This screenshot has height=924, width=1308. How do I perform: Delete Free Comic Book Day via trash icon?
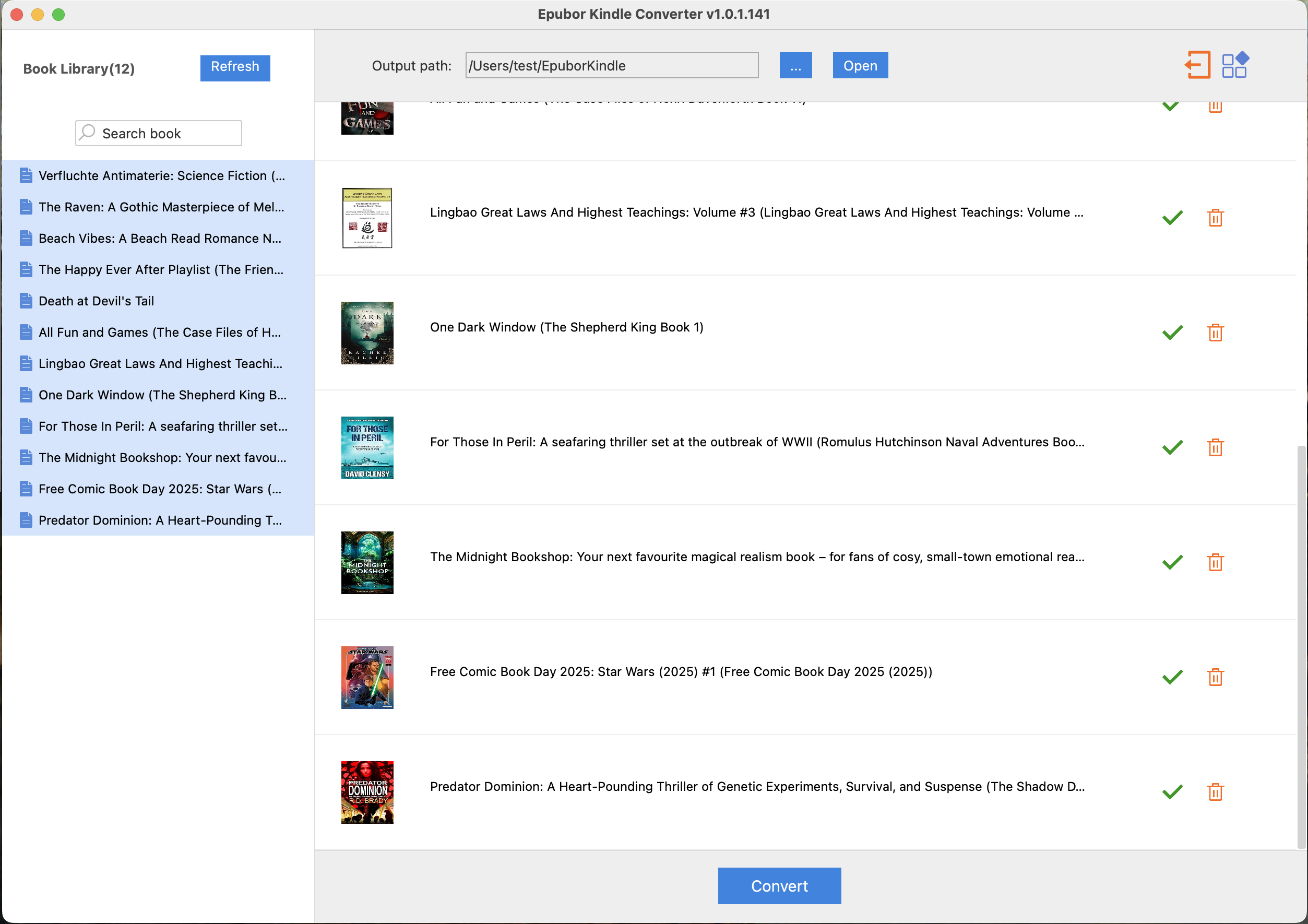[x=1215, y=677]
